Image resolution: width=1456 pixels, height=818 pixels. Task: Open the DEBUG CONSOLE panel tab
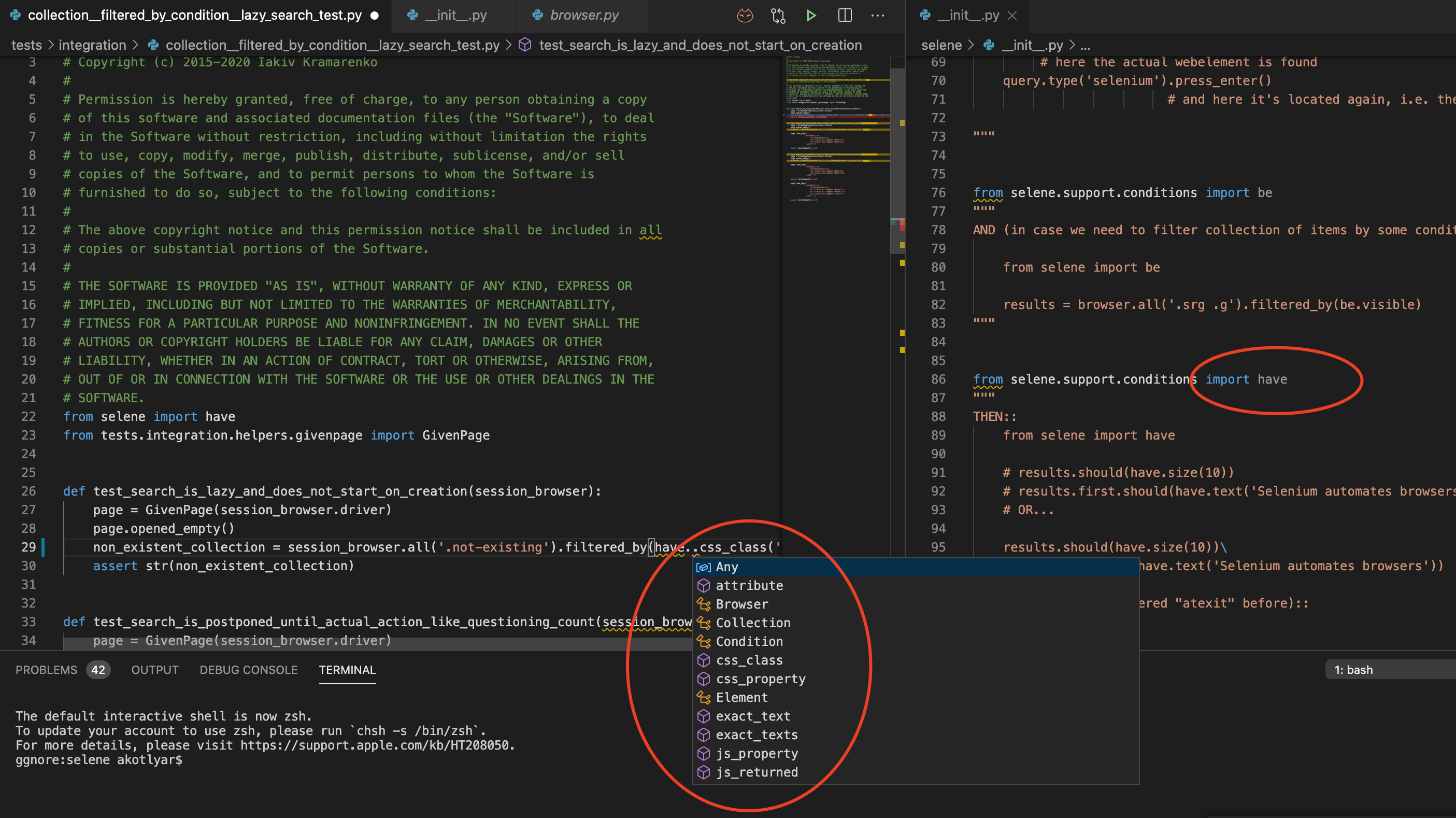[x=248, y=670]
